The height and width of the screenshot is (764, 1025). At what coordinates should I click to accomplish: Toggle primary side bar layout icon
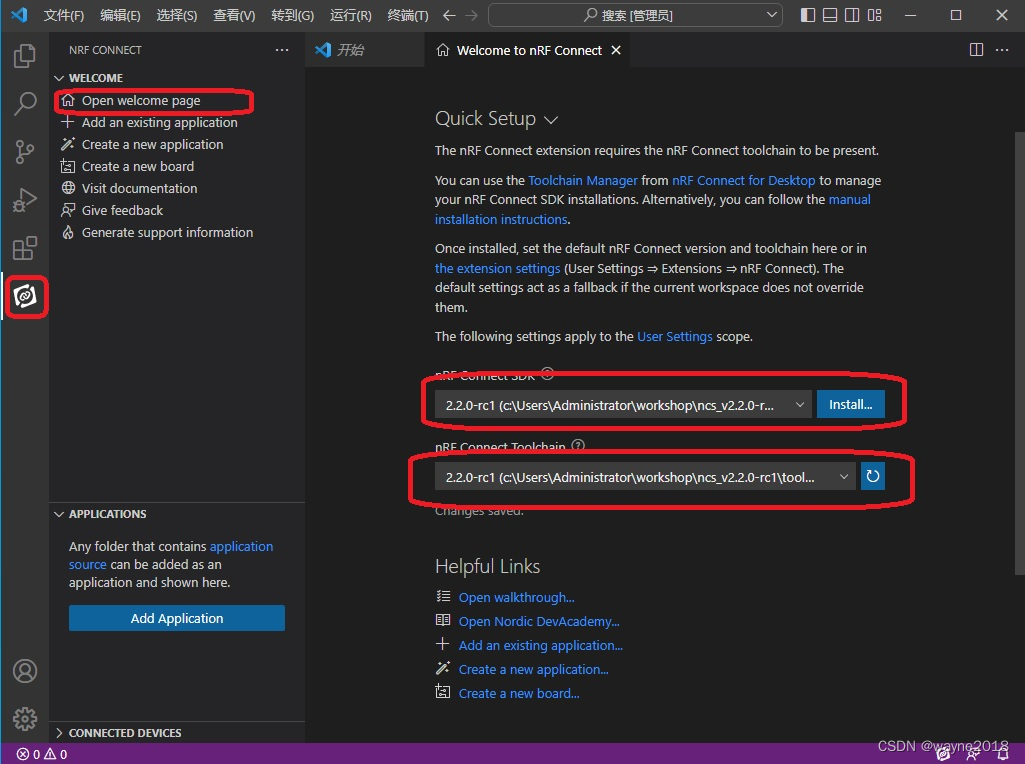click(x=808, y=15)
